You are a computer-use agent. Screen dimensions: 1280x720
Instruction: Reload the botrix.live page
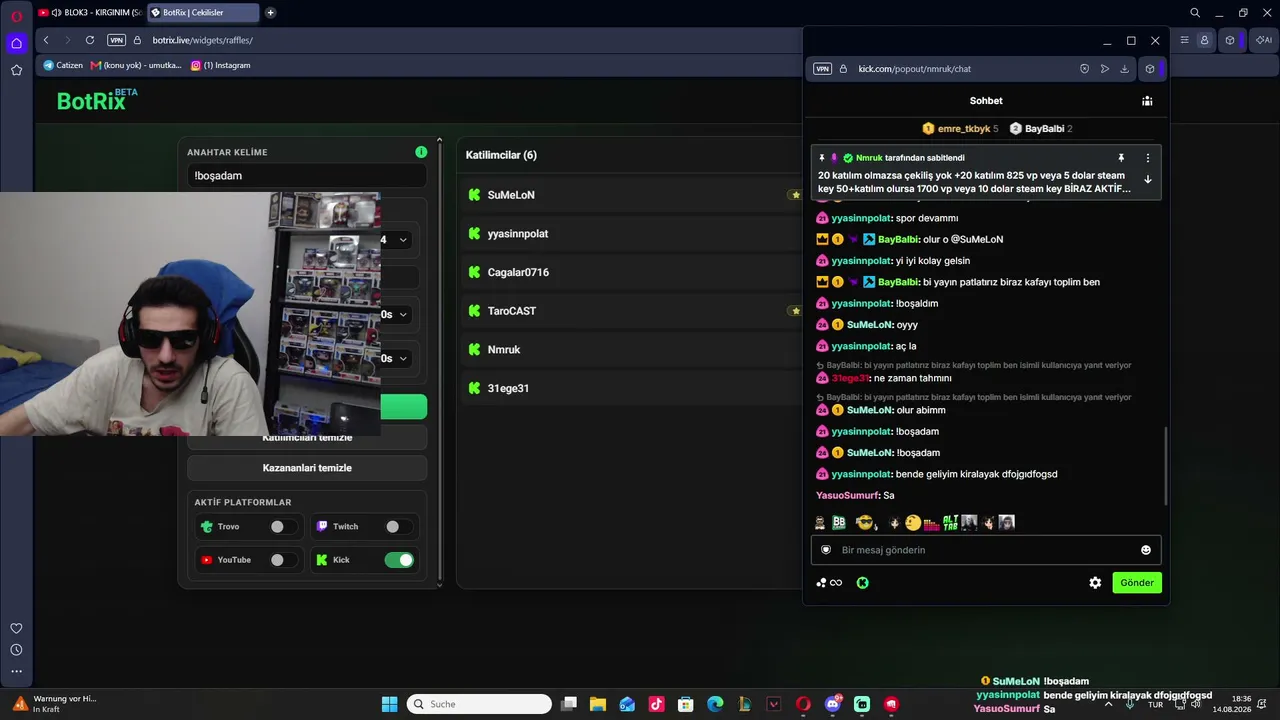point(90,40)
